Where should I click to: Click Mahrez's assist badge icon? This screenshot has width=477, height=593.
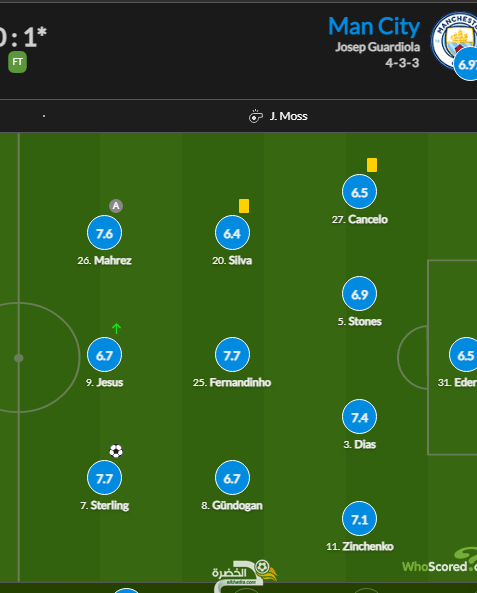pos(116,206)
